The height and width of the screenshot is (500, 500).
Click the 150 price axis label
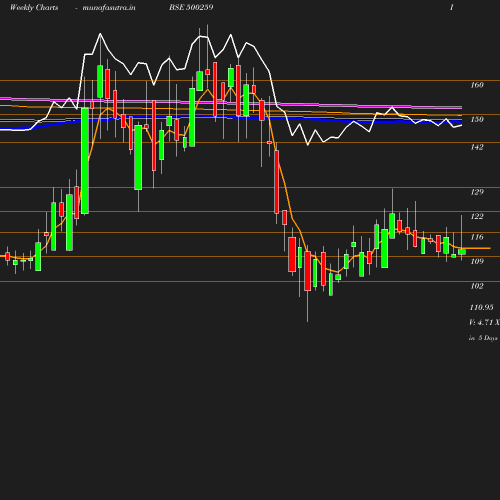[477, 119]
